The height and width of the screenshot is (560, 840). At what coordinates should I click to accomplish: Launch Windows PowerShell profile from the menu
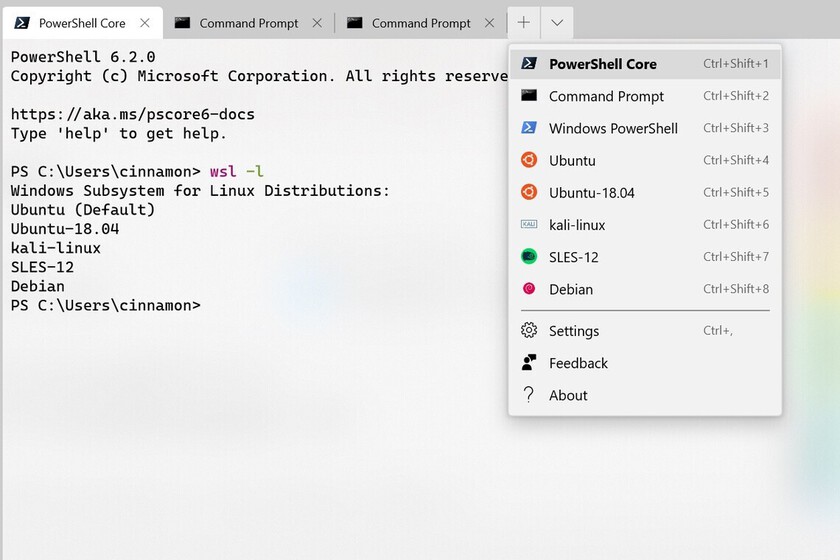(645, 128)
